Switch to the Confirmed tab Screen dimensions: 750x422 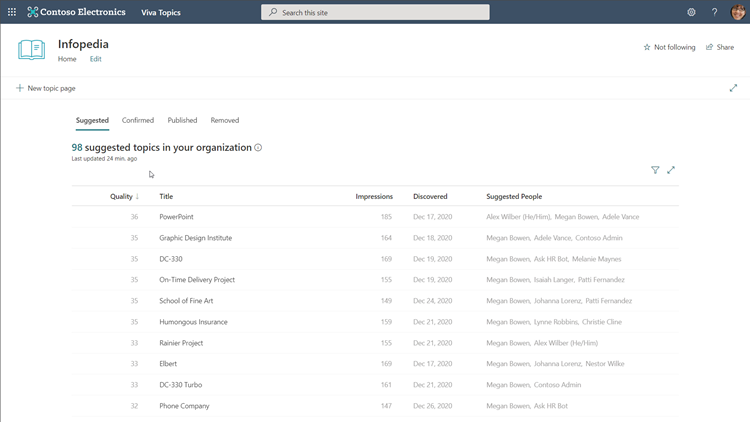[x=138, y=120]
